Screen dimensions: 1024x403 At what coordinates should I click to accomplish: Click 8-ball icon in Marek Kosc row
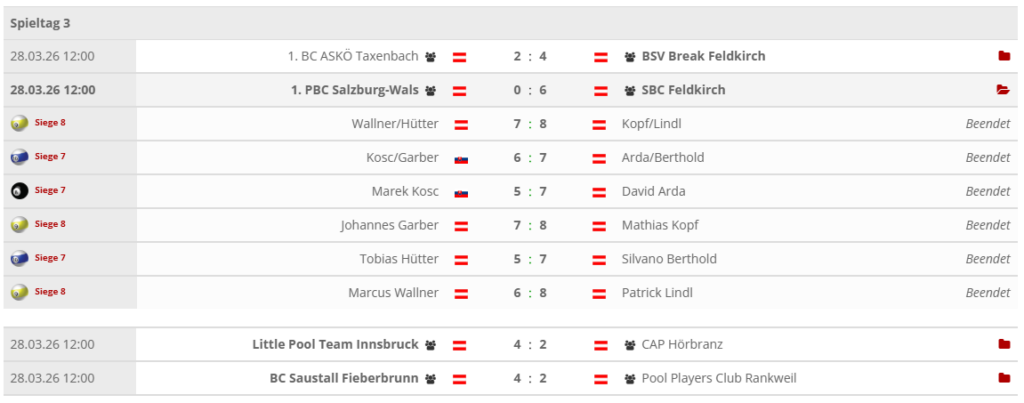[x=19, y=191]
